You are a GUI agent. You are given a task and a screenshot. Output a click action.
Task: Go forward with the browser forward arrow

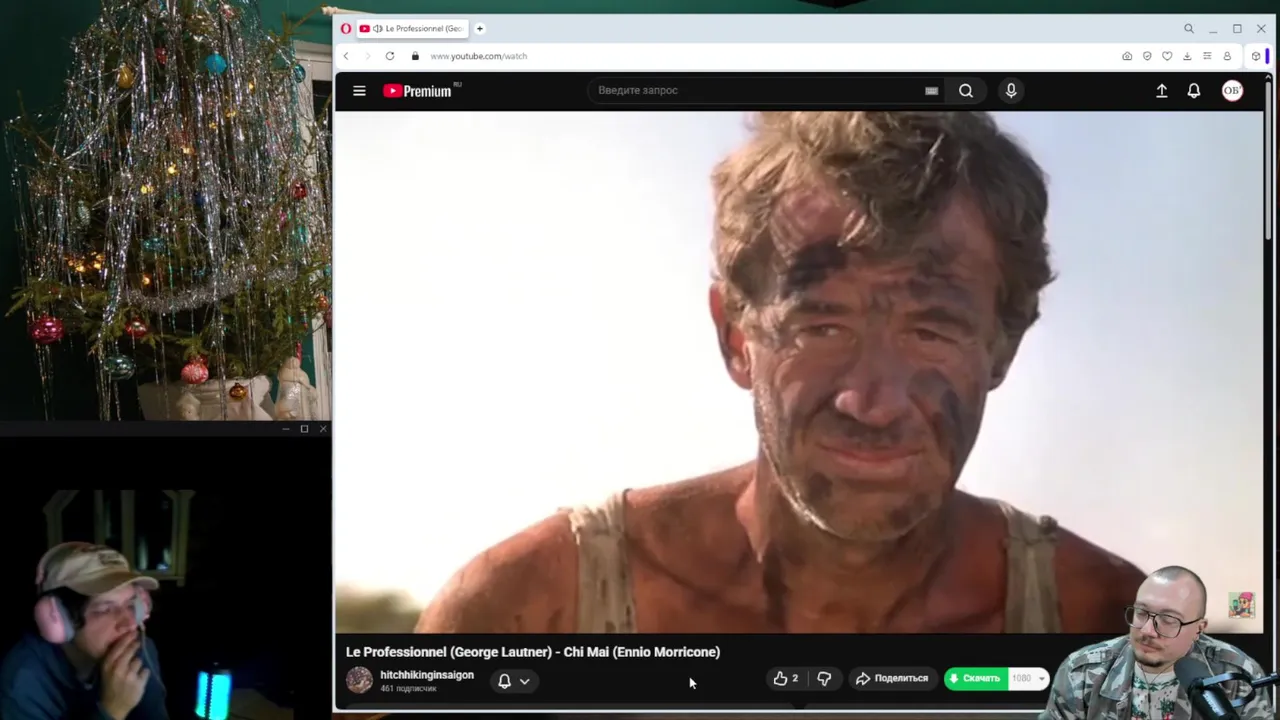coord(367,56)
